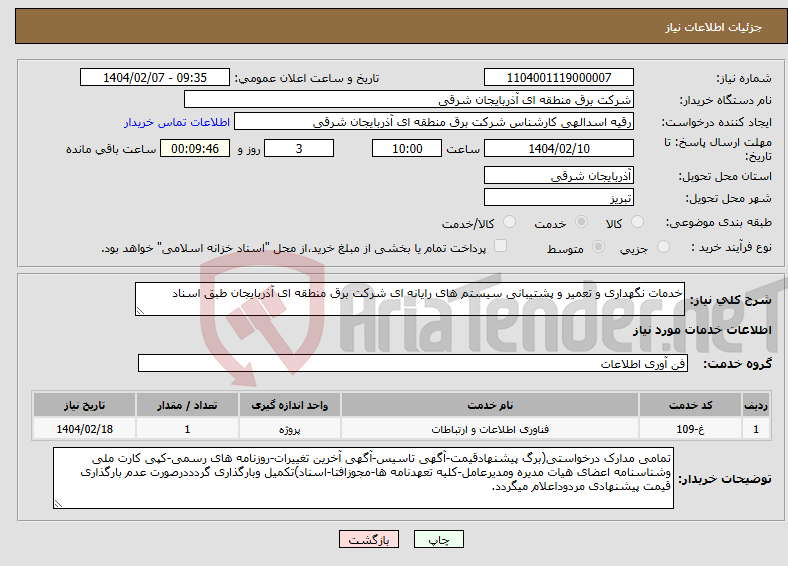The image size is (788, 566).
Task: Click the نوع فرآیند خرید label
Action: [x=731, y=247]
